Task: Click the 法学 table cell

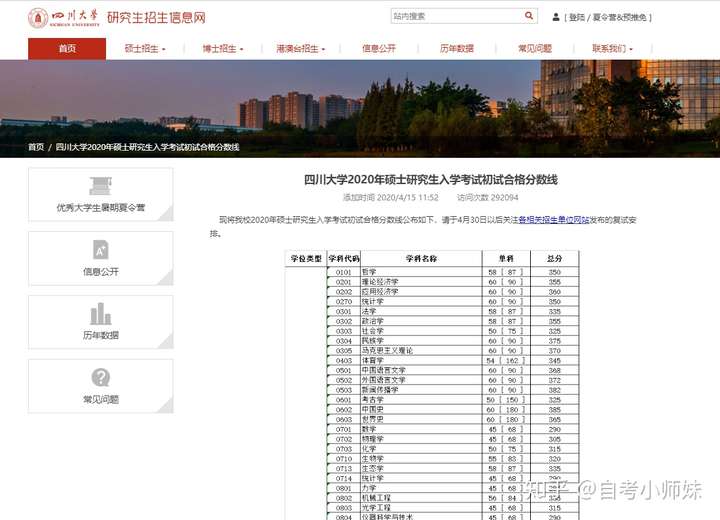Action: coord(421,311)
